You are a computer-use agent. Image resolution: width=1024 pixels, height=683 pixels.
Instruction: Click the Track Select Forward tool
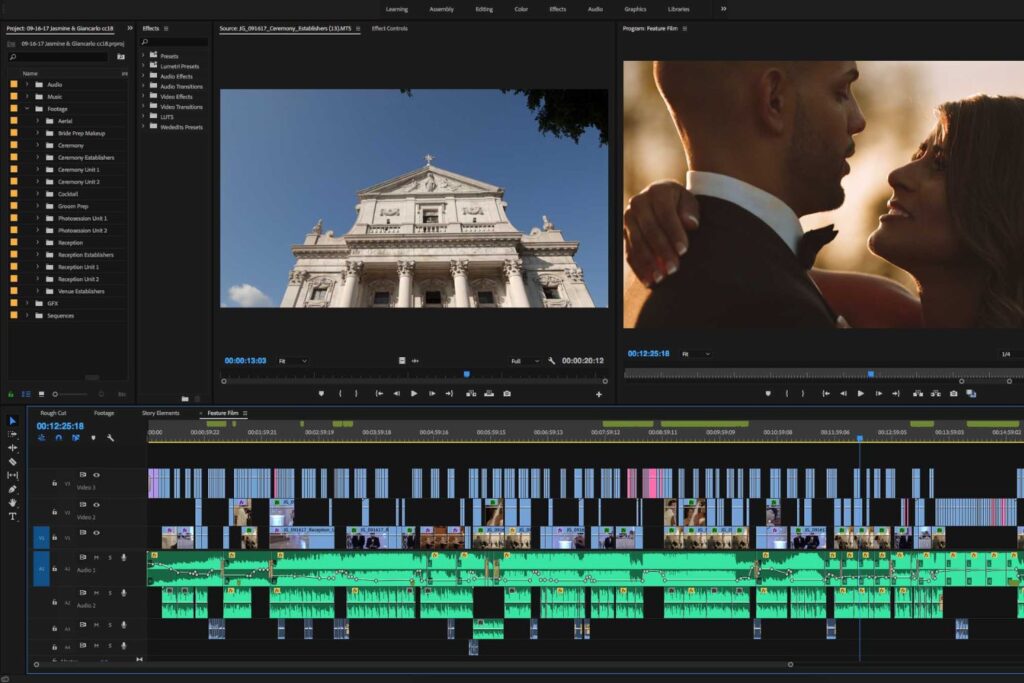13,434
